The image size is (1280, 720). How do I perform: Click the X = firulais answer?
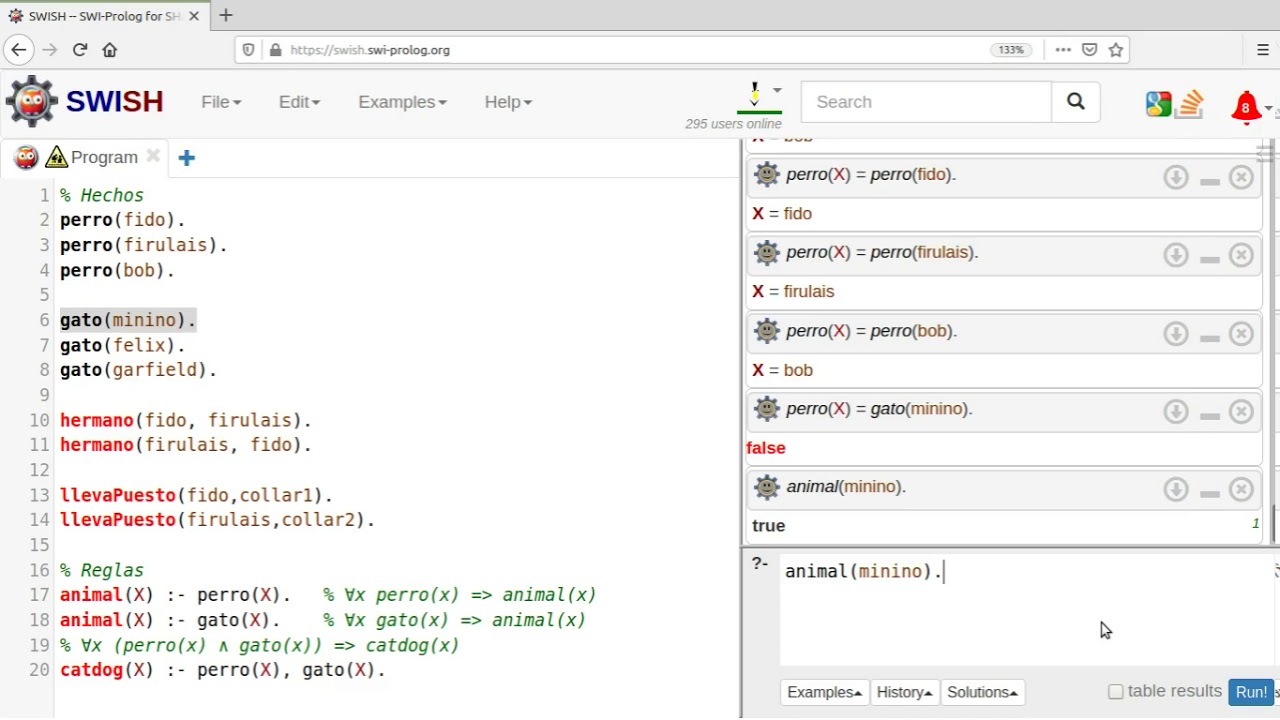793,291
